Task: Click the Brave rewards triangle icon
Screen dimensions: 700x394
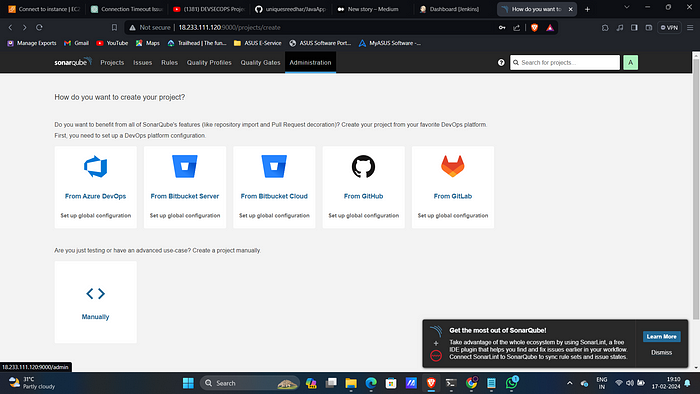Action: [550, 28]
